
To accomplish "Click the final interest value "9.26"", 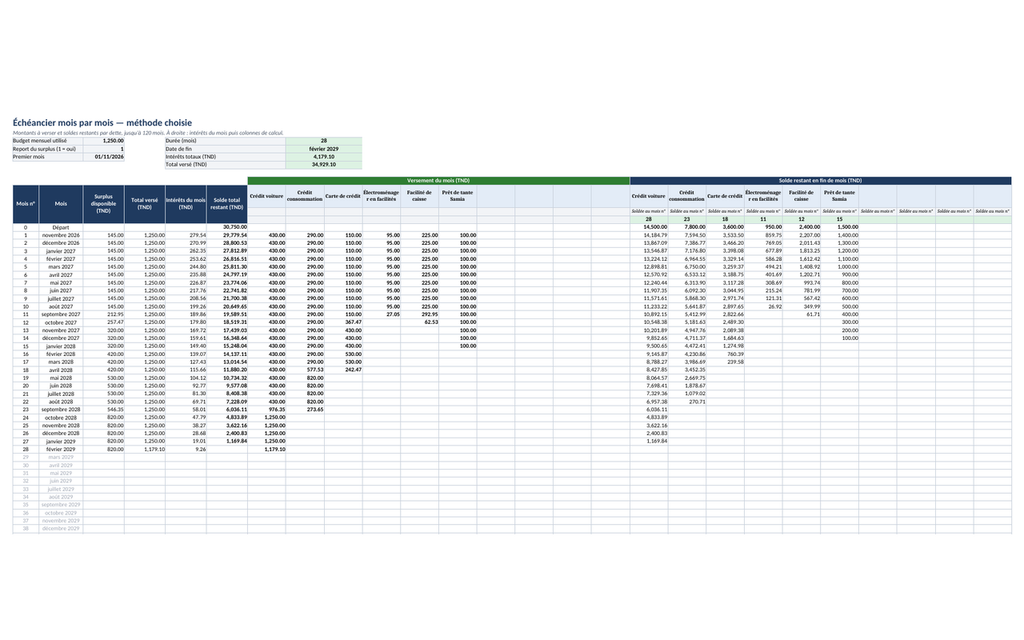I will 200,449.
